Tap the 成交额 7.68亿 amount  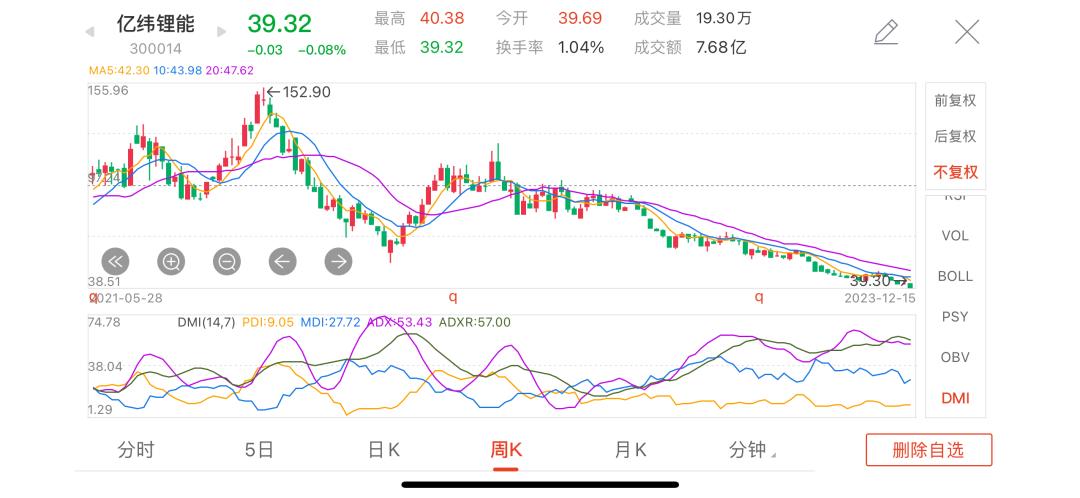(690, 48)
